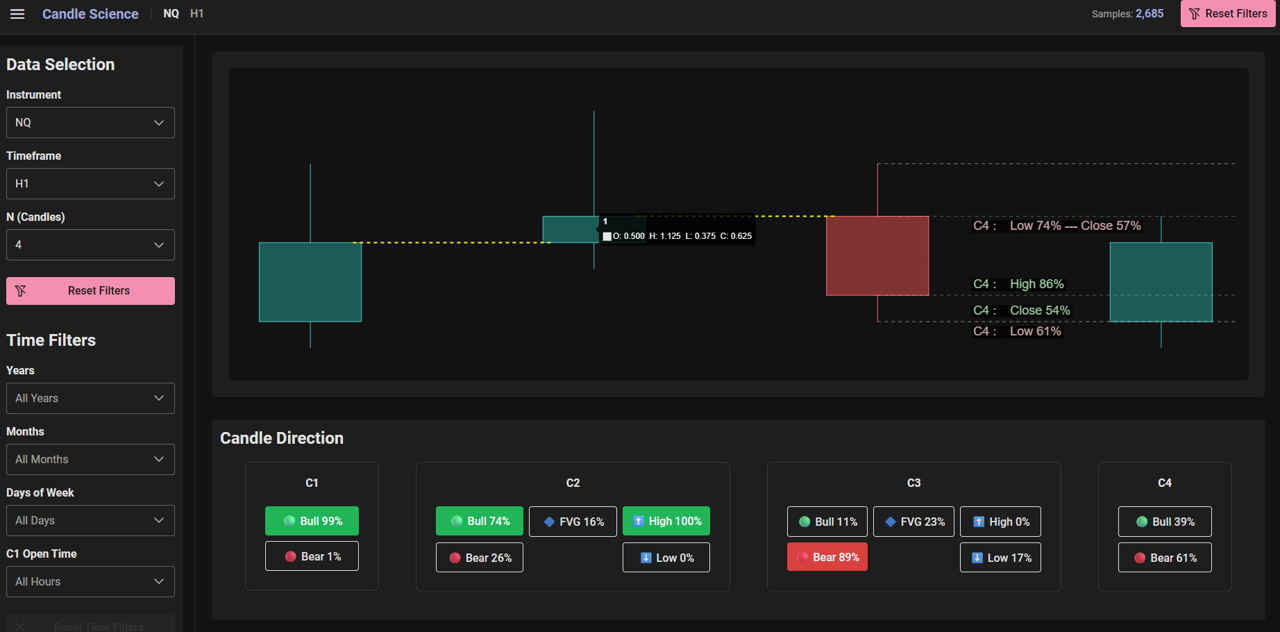Toggle the C3 Bull 11% filter

click(x=827, y=522)
